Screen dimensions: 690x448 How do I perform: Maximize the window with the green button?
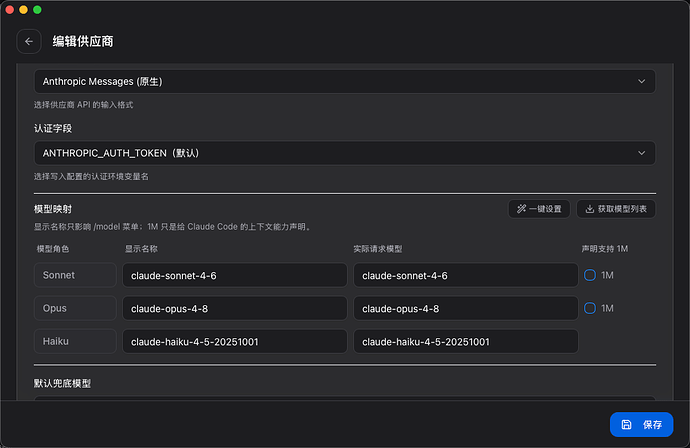[37, 10]
